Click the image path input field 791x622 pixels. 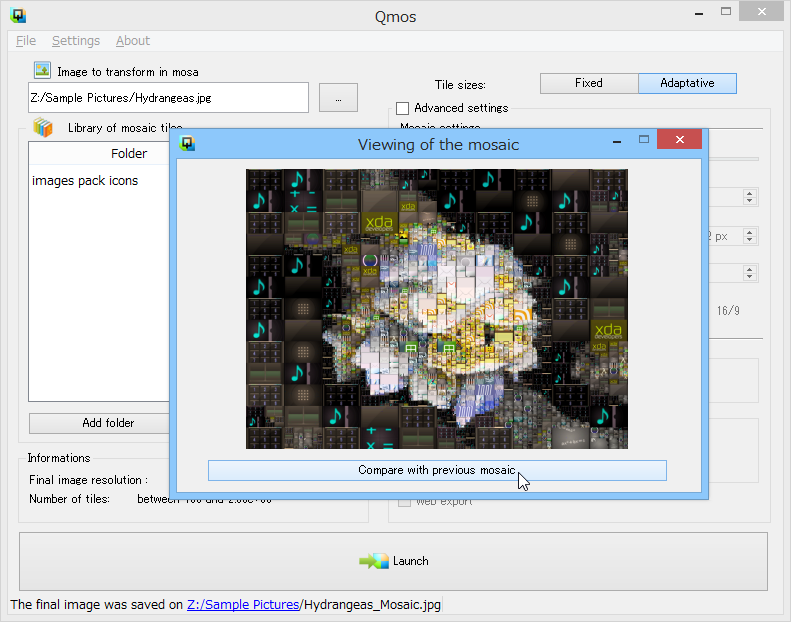click(168, 98)
